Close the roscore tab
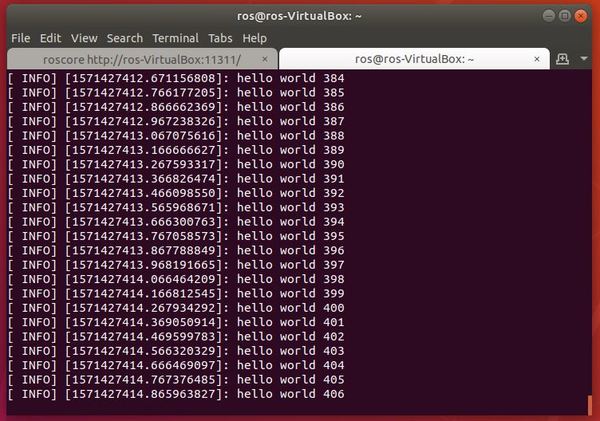Viewport: 600px width, 421px height. tap(265, 59)
